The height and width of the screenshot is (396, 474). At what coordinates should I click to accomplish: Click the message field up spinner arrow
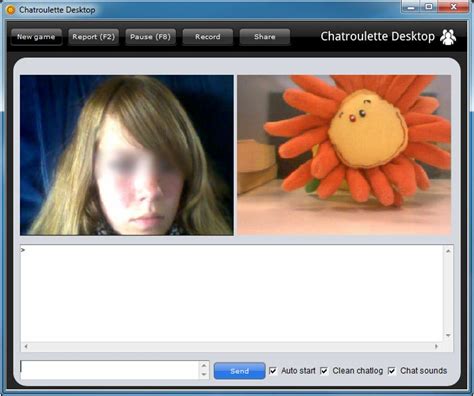click(x=204, y=365)
